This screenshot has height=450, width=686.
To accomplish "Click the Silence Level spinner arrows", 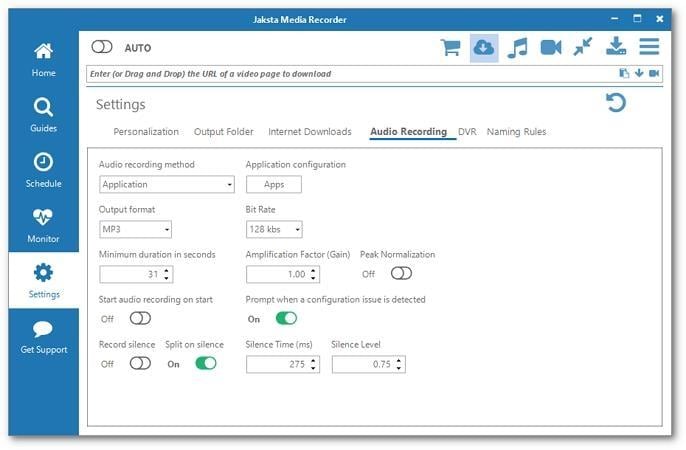I will click(x=399, y=364).
